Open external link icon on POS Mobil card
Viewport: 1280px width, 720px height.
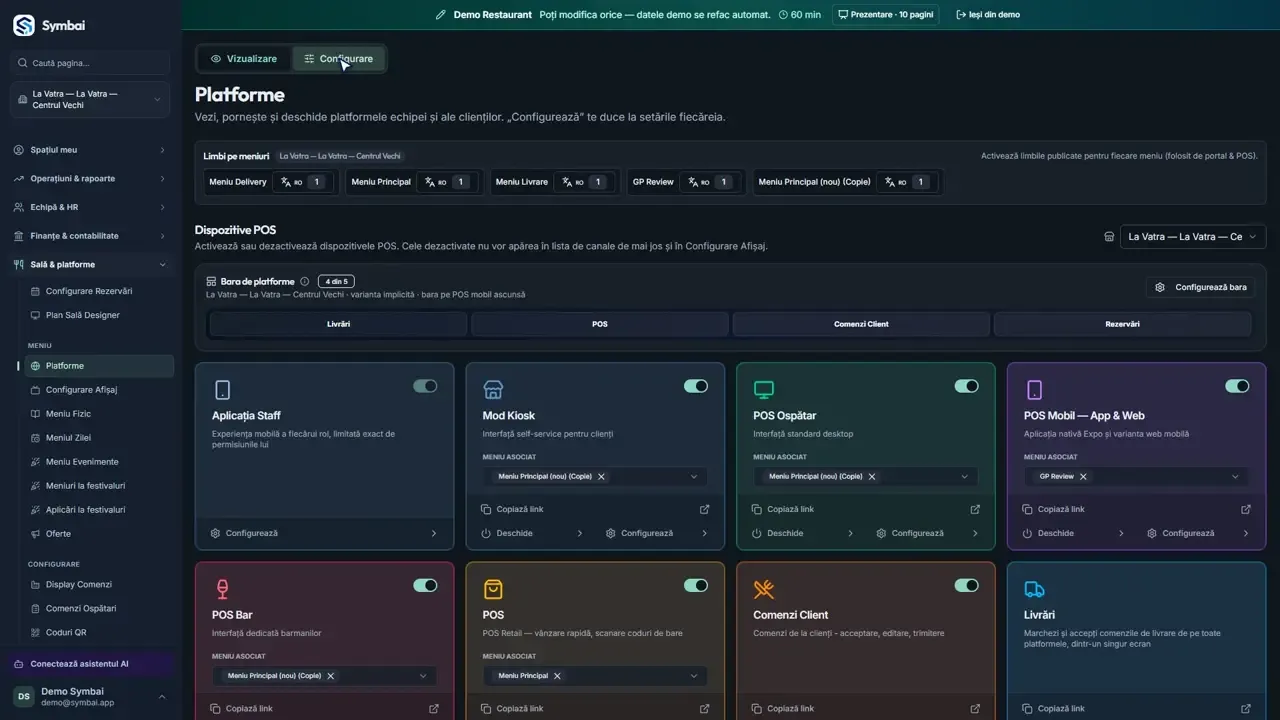coord(1246,509)
